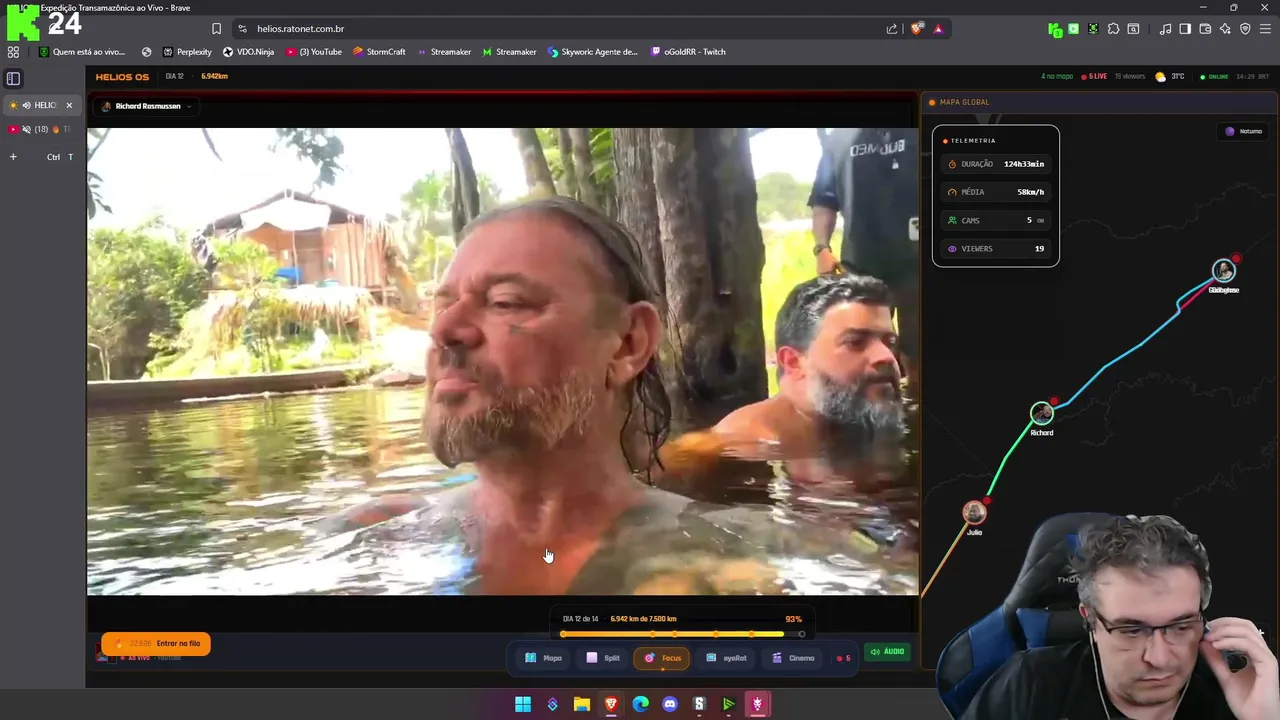Select Richard's marker on the map
The height and width of the screenshot is (720, 1280).
click(1042, 413)
